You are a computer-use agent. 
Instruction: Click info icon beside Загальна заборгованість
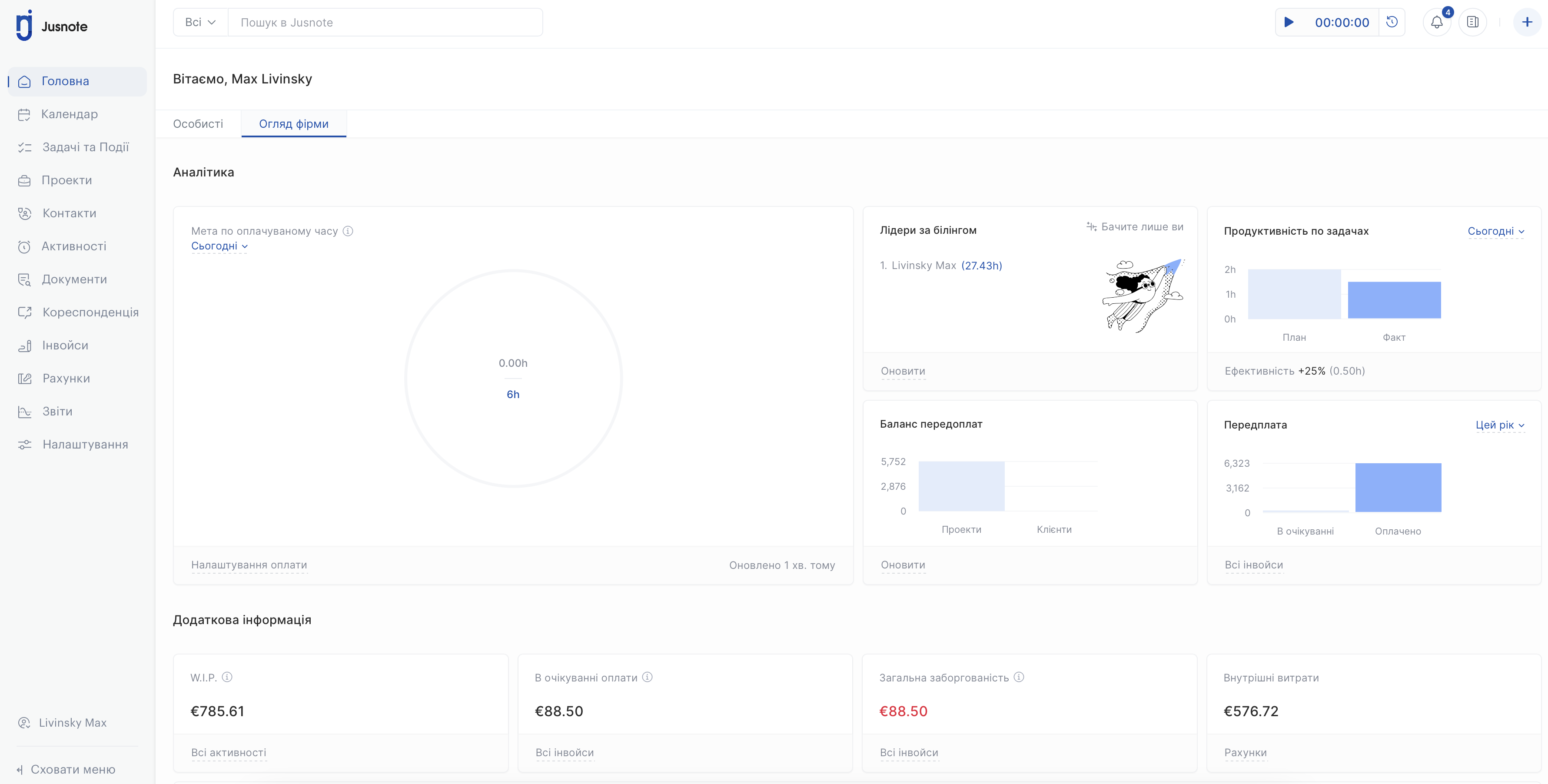(x=1019, y=677)
